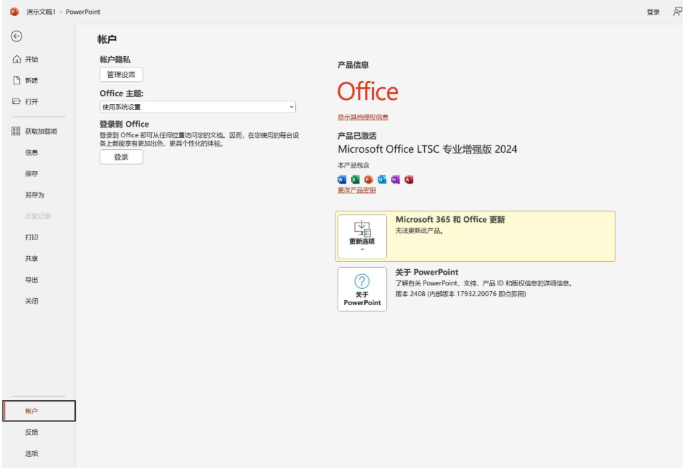Click the 产品信息 heading

point(353,65)
